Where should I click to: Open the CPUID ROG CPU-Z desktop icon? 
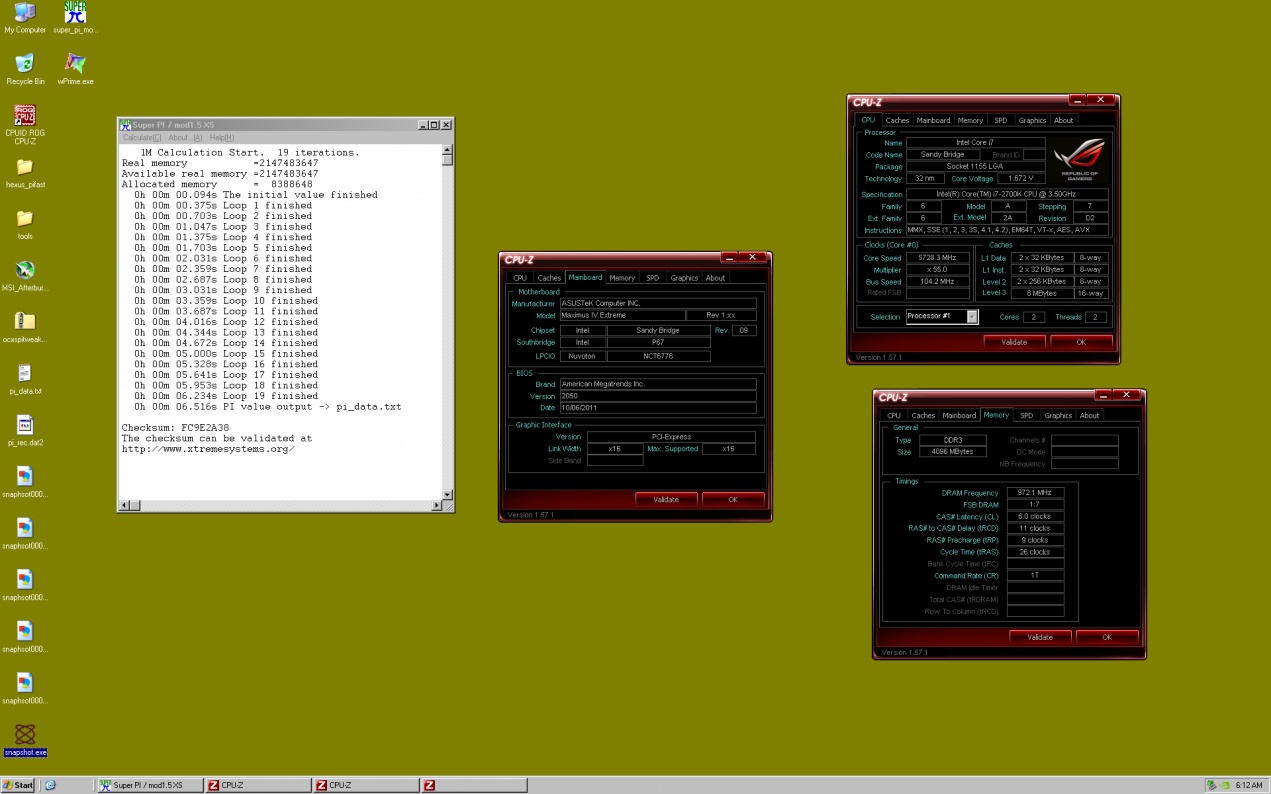24,116
